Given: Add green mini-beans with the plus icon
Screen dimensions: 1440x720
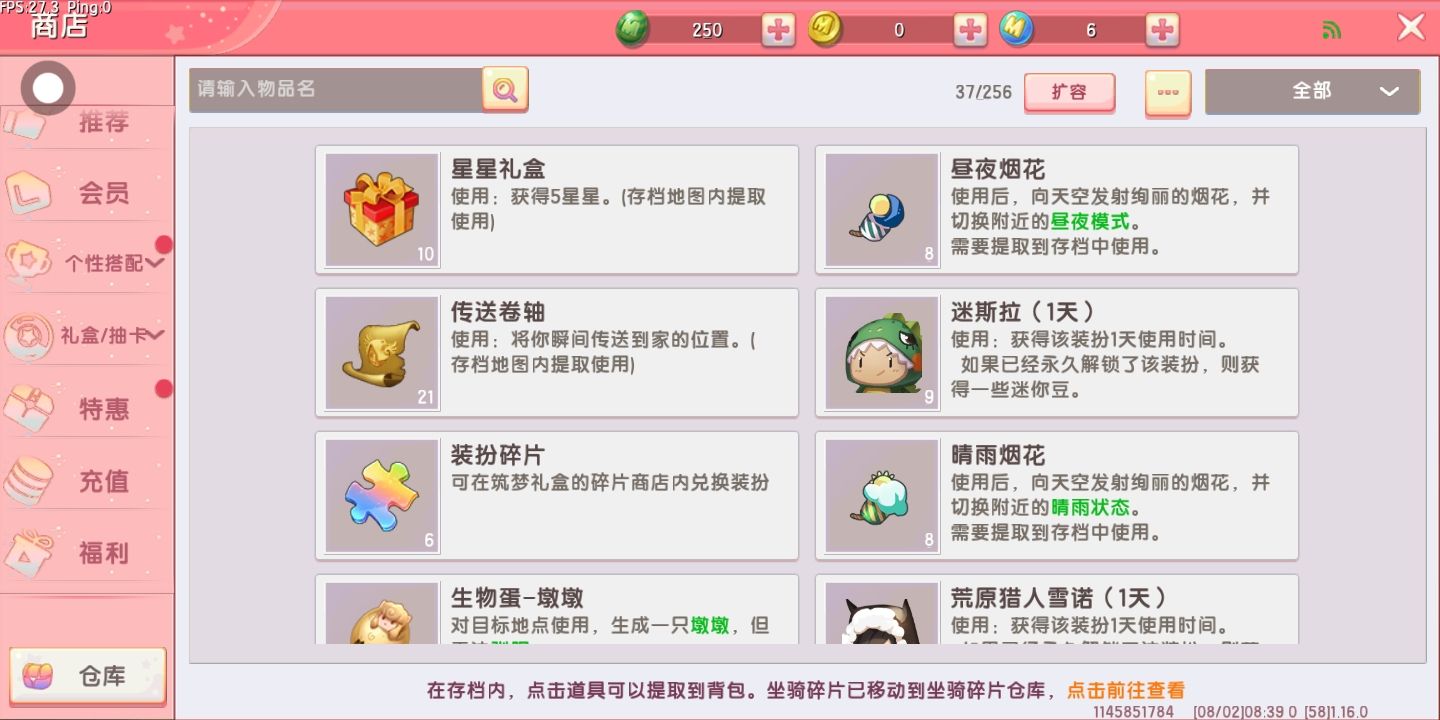Looking at the screenshot, I should point(779,30).
